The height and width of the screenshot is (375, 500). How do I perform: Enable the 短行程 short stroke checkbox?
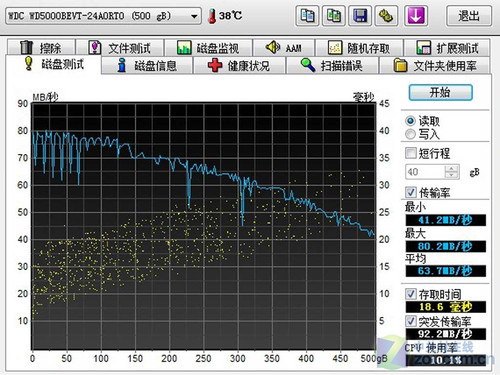tap(411, 153)
